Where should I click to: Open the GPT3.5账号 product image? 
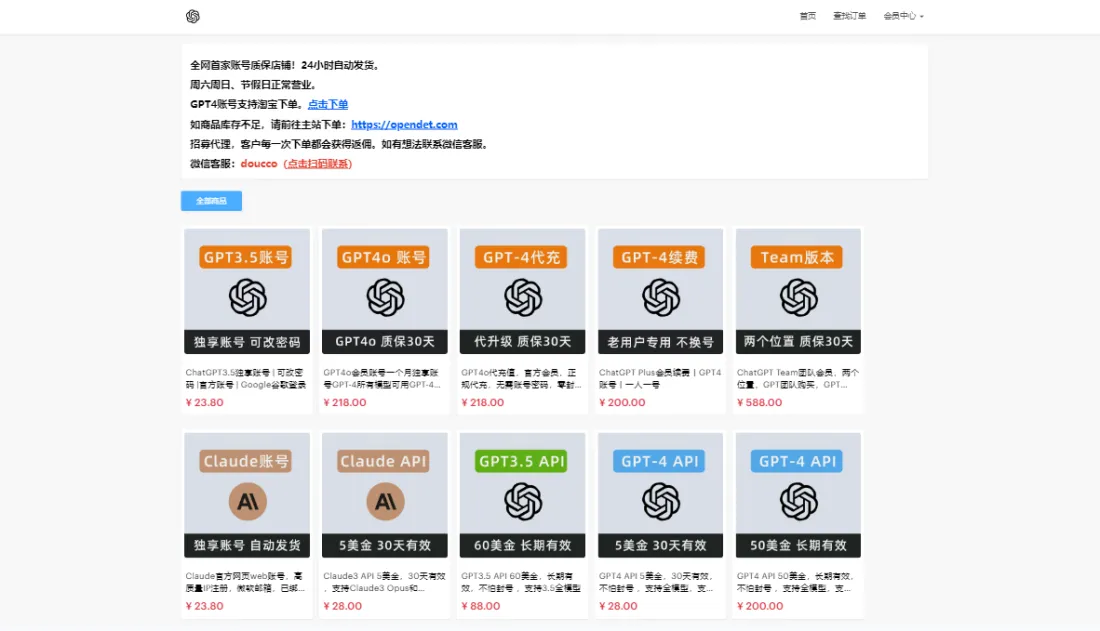pos(247,291)
